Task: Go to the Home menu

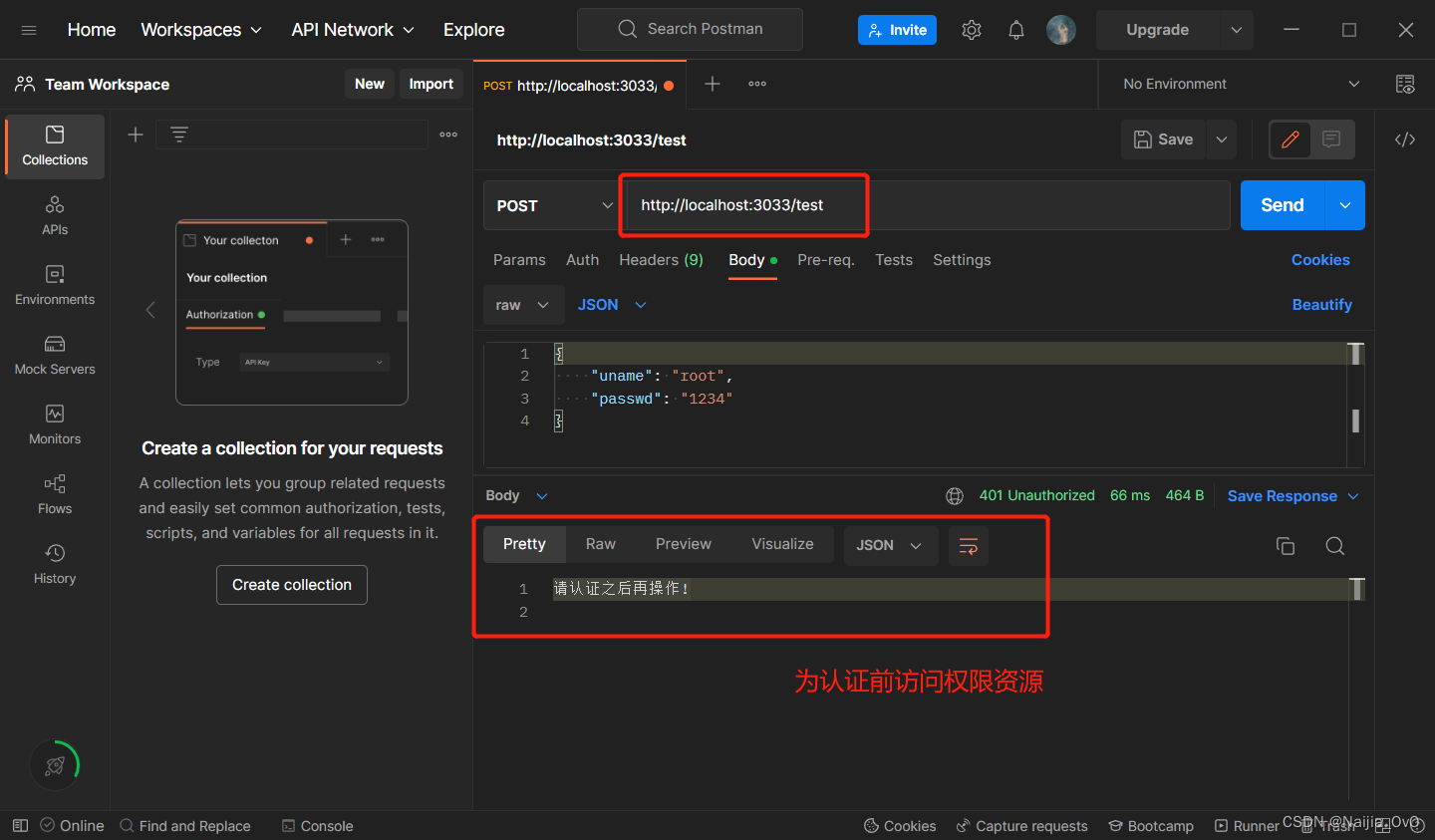Action: pyautogui.click(x=92, y=30)
